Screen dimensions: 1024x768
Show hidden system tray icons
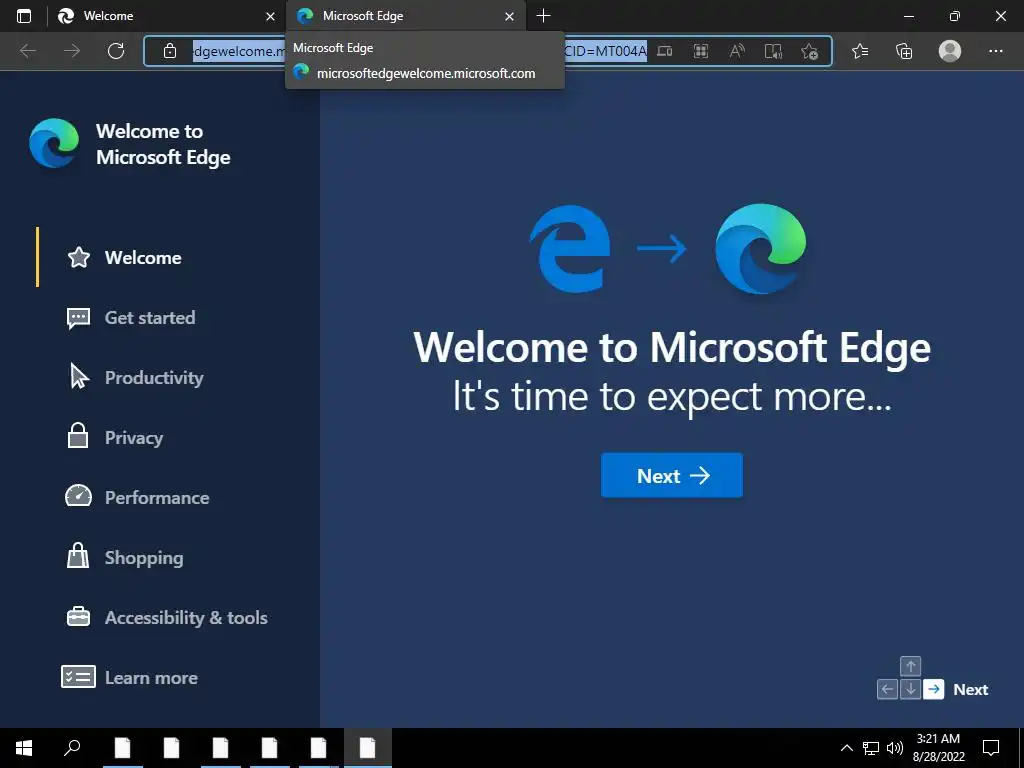click(846, 748)
